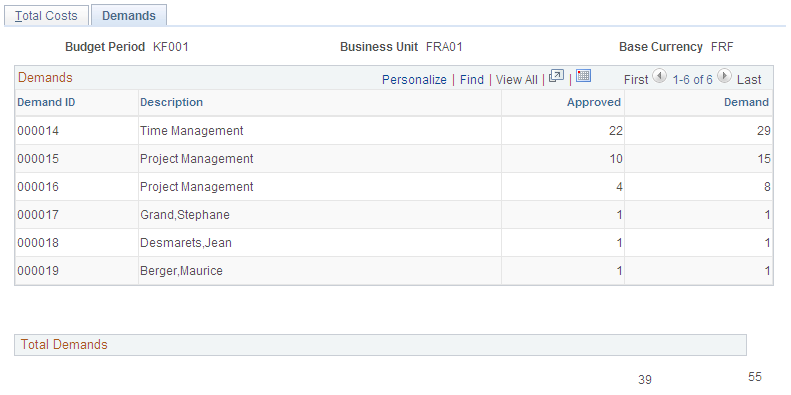Click total approved value 39
The image size is (791, 395).
(x=645, y=380)
